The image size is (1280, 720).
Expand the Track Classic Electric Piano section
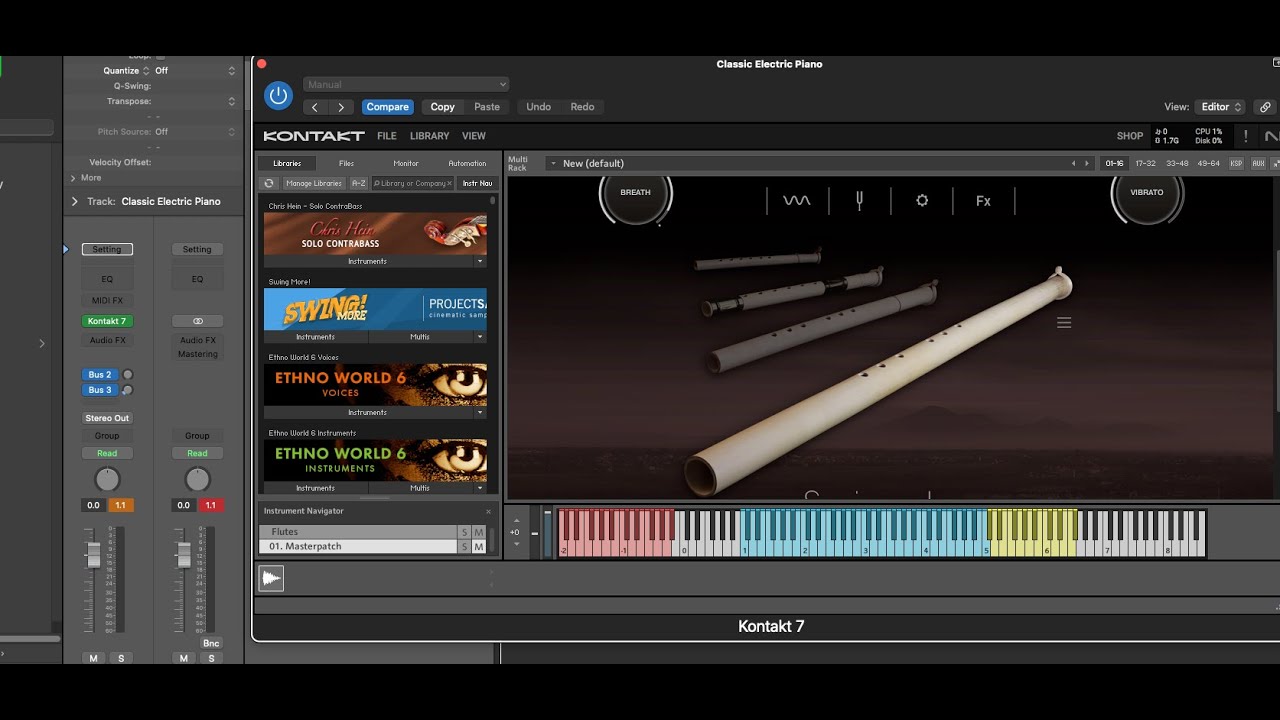click(74, 201)
